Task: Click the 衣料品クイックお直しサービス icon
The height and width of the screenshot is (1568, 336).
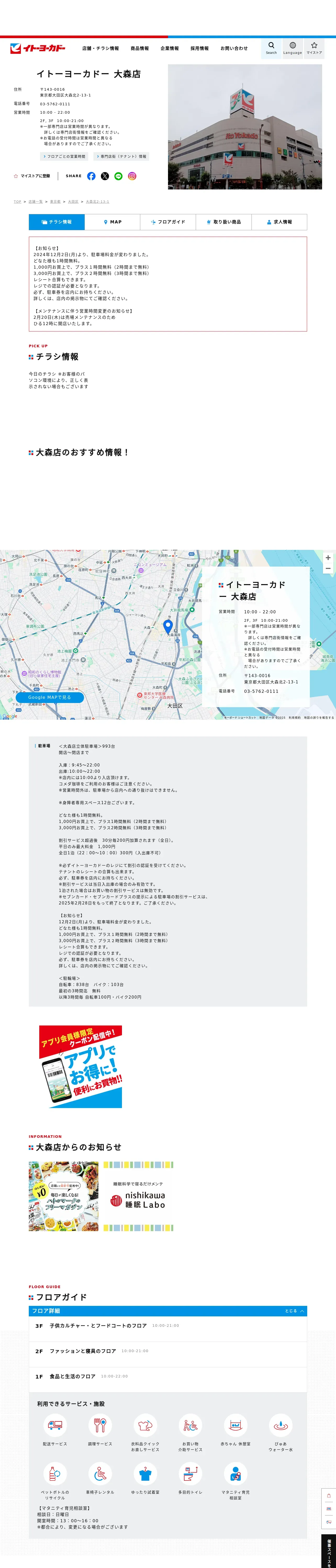Action: (x=145, y=1425)
